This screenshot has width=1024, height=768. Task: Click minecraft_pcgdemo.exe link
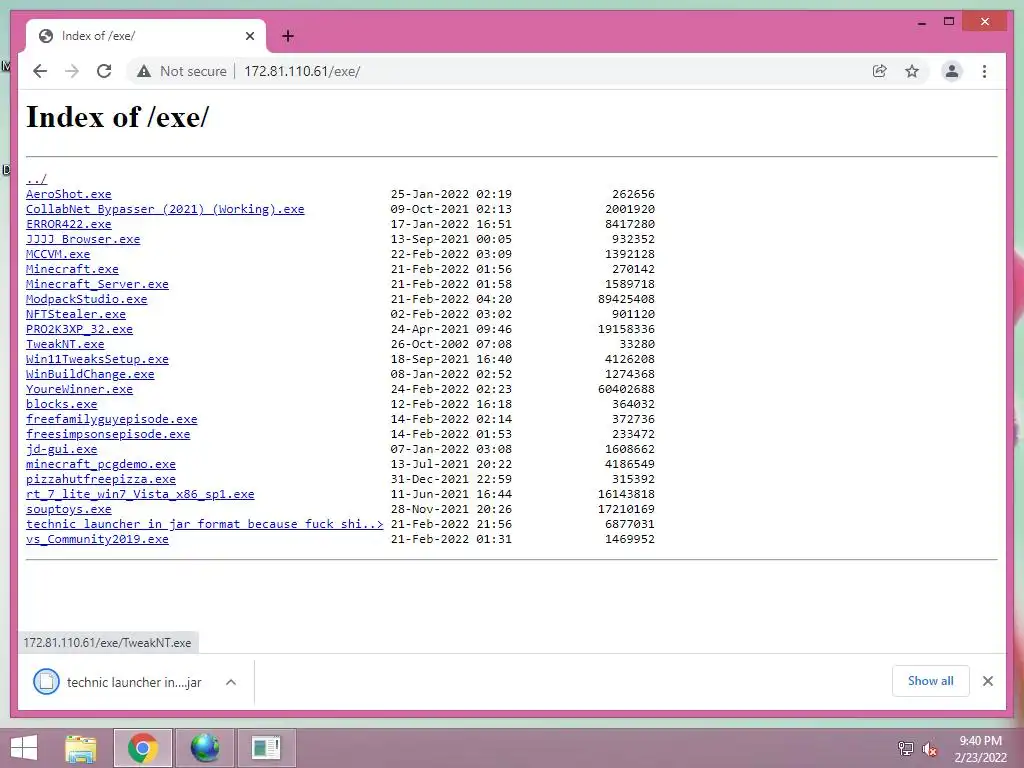pyautogui.click(x=101, y=464)
